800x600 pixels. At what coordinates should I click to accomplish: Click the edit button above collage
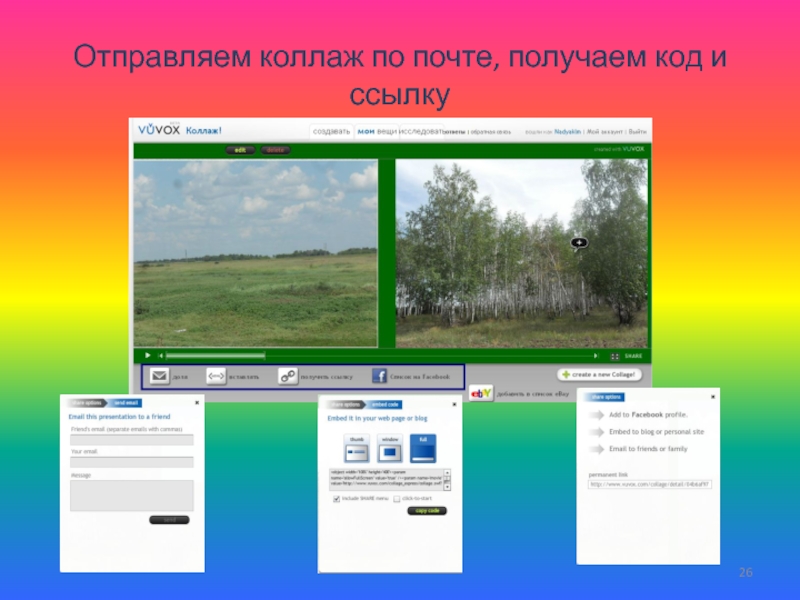[x=240, y=150]
